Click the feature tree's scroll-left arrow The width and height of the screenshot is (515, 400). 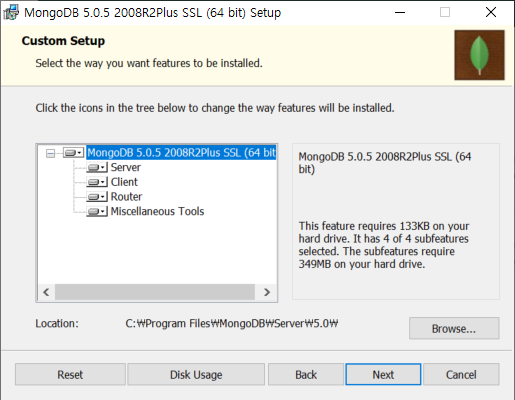pos(46,292)
